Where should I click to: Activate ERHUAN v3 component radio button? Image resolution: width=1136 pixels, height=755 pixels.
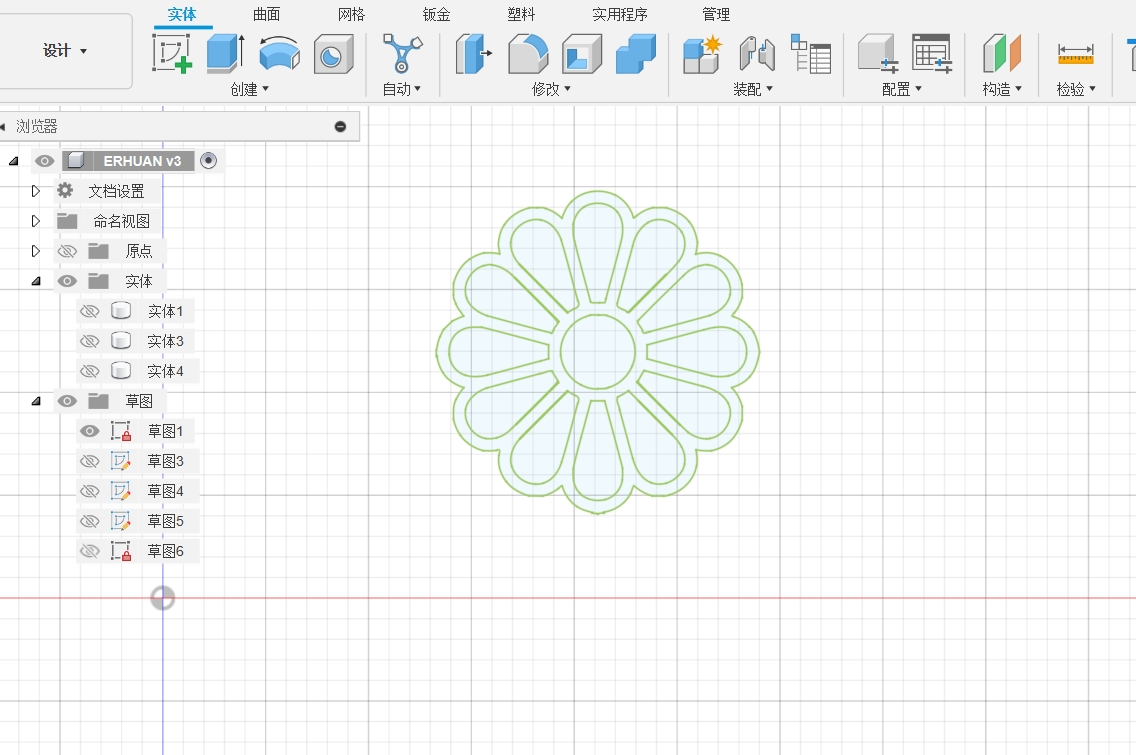[209, 160]
